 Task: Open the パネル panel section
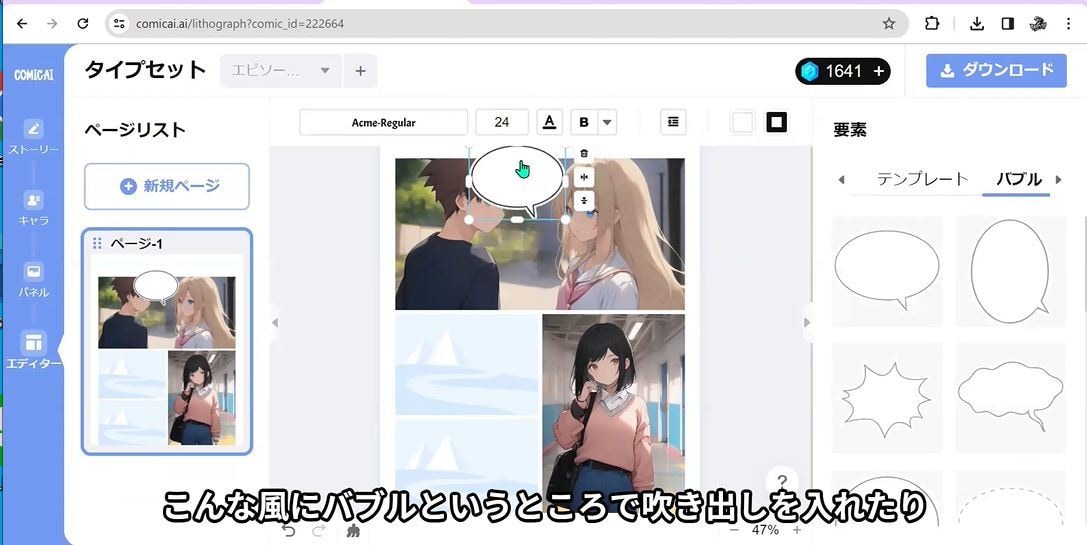tap(33, 279)
